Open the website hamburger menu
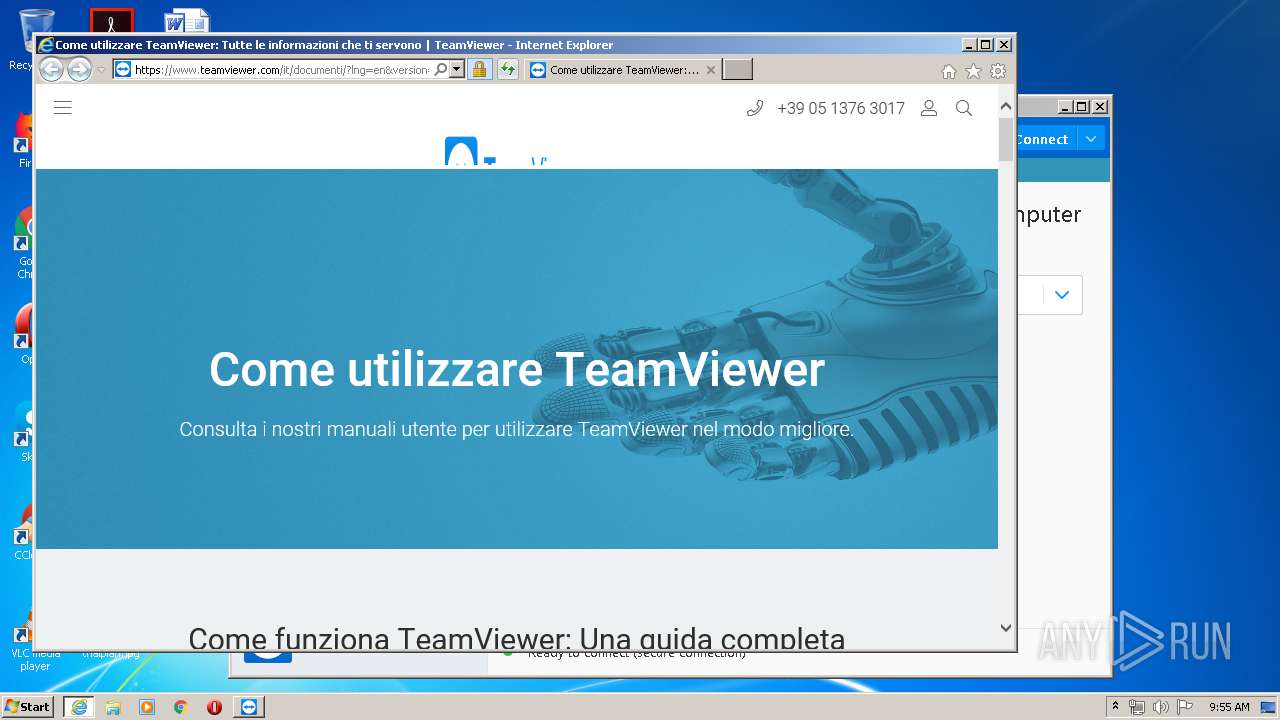 [x=63, y=108]
